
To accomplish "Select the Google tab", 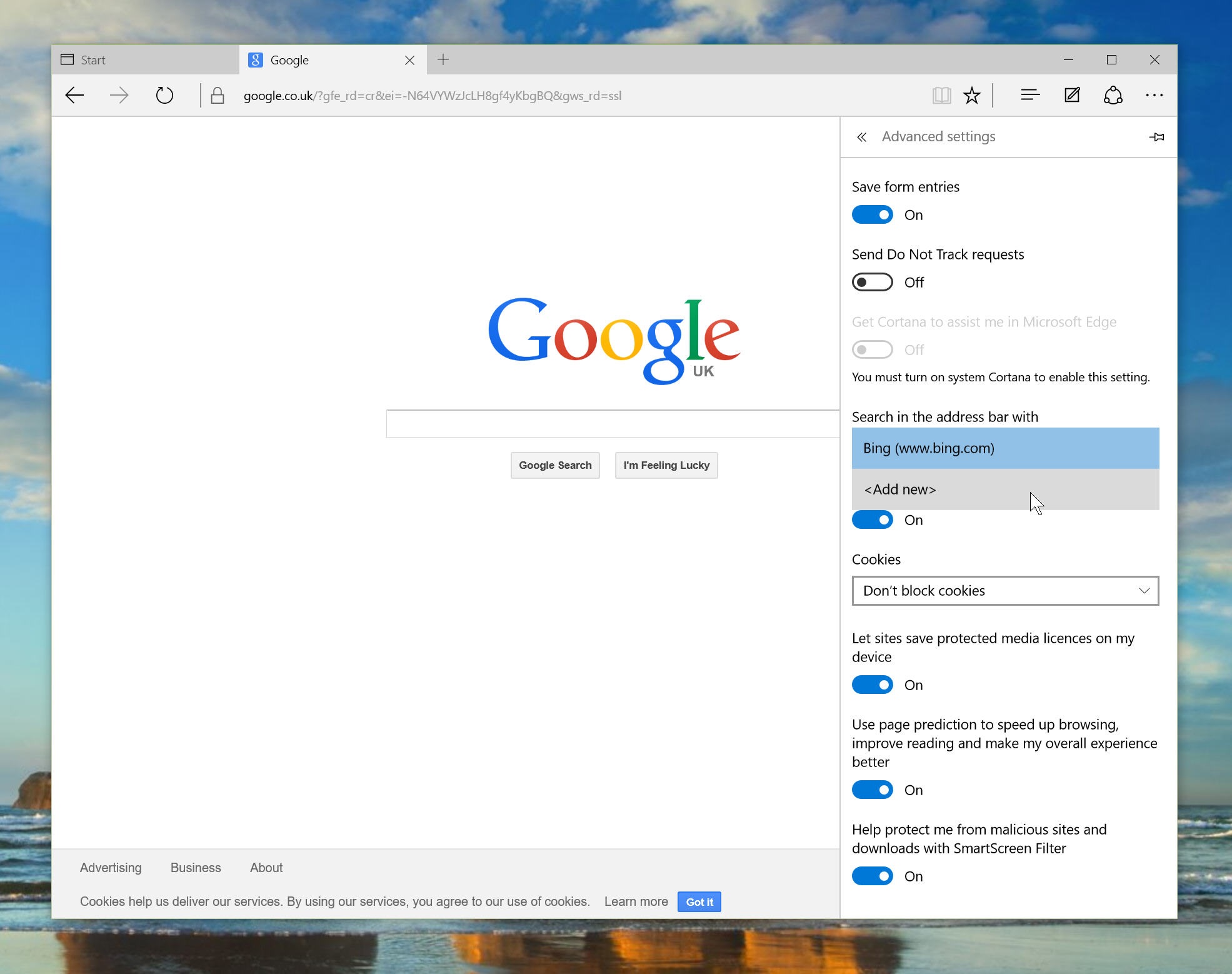I will 329,60.
